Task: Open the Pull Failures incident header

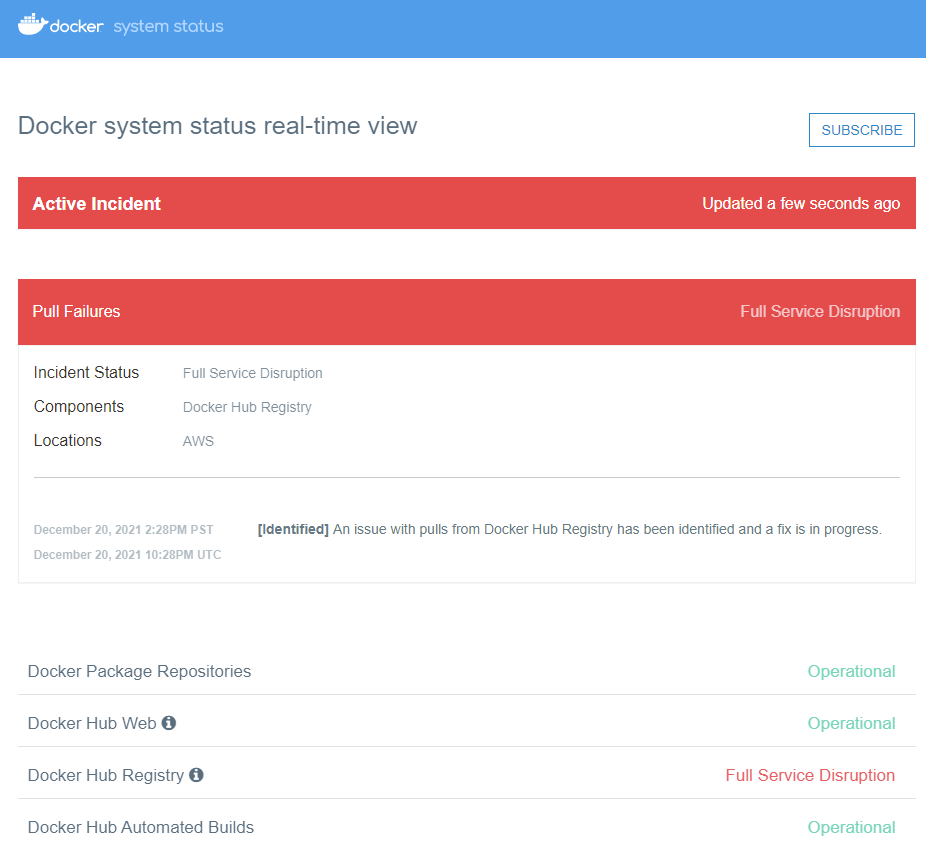Action: 467,312
